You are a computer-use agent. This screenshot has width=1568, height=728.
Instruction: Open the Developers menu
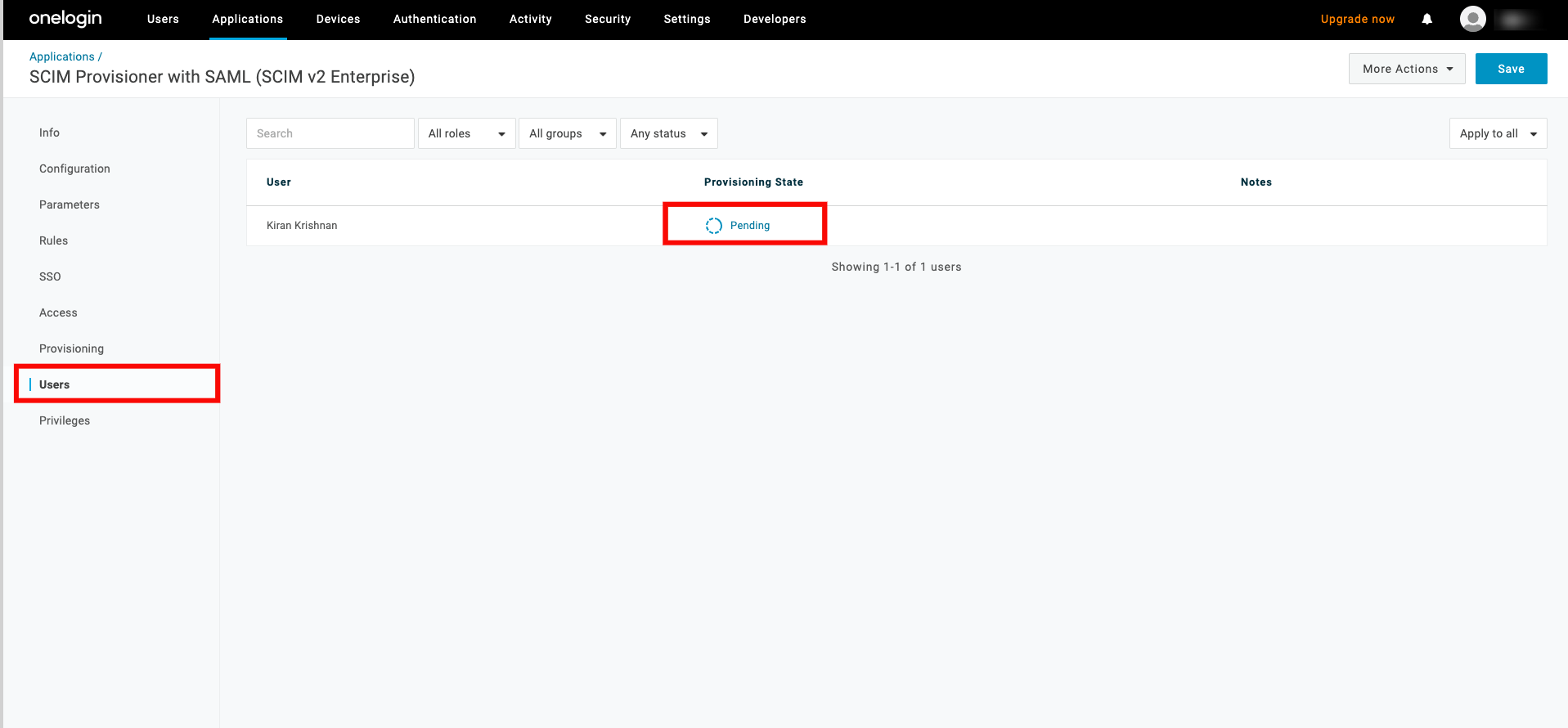[x=775, y=19]
